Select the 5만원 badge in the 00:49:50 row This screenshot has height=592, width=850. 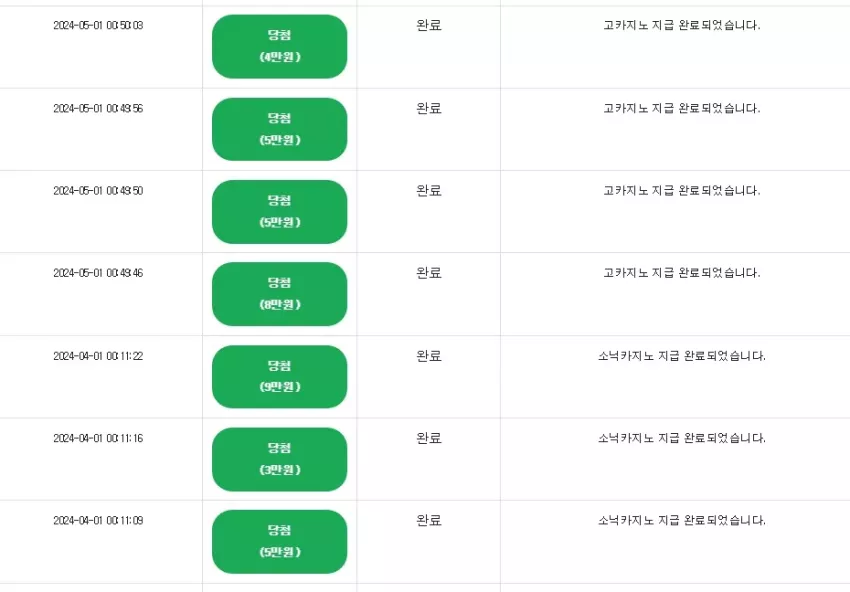point(279,211)
